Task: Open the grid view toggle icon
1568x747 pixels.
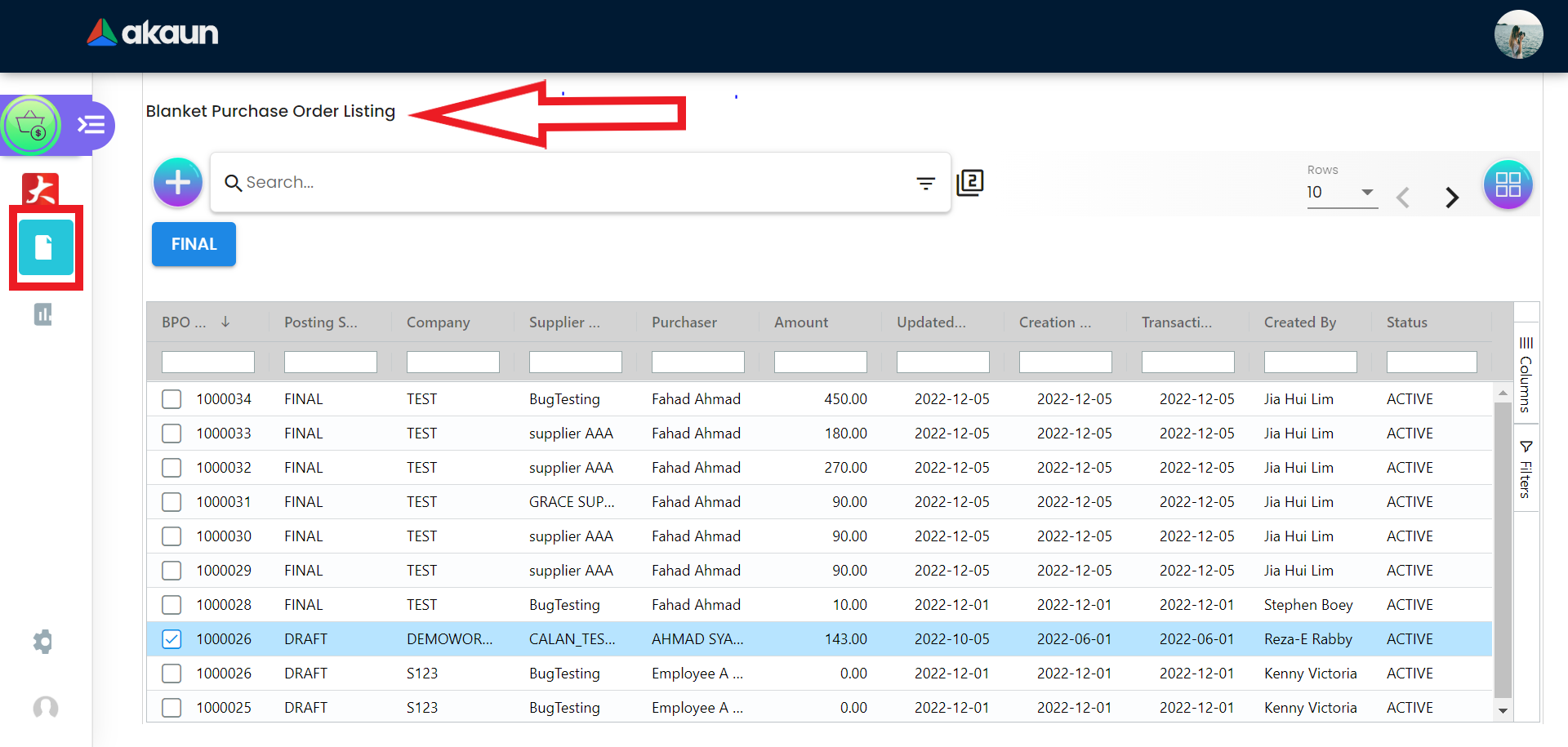Action: pos(1508,185)
